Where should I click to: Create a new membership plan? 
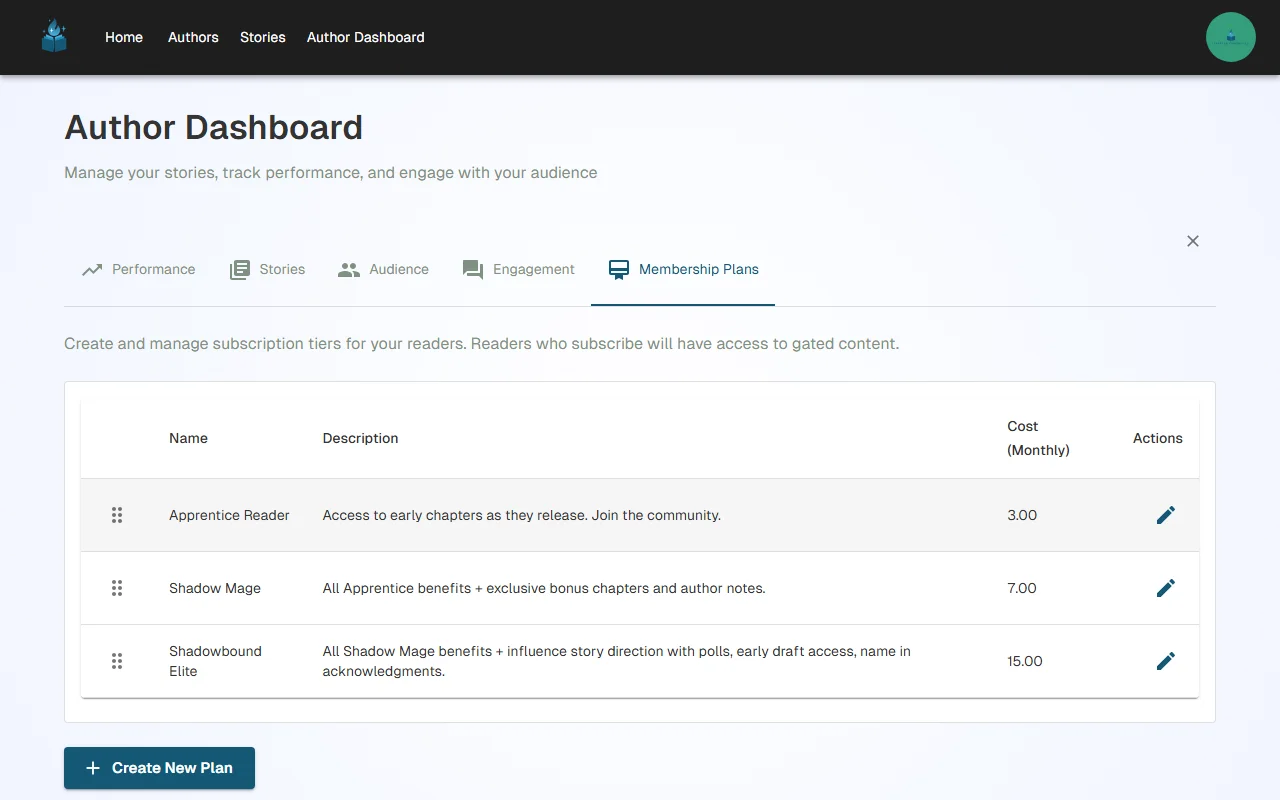coord(159,768)
